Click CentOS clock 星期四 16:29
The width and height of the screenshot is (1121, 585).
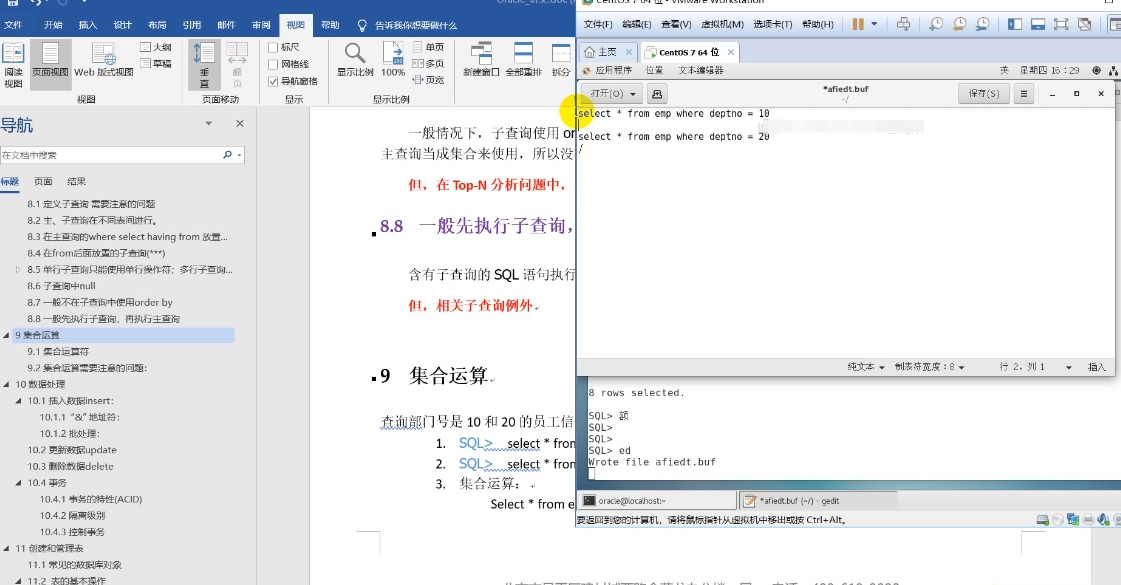[1049, 70]
